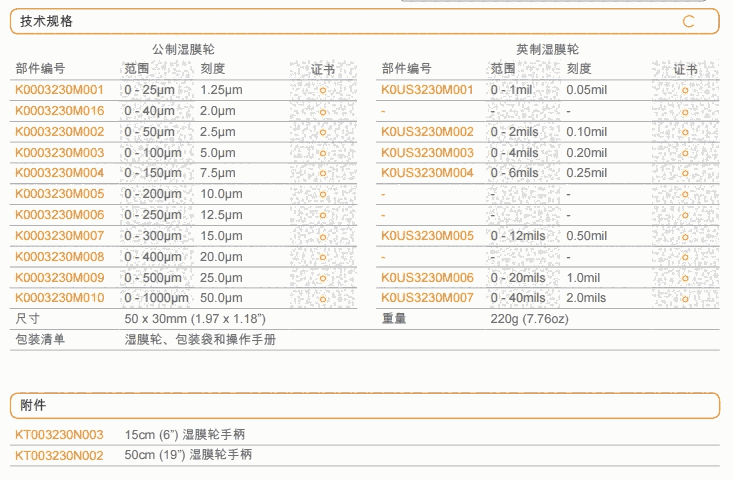Click certificate icon in K0003230M004 row
Viewport: 733px width, 480px height.
point(322,173)
